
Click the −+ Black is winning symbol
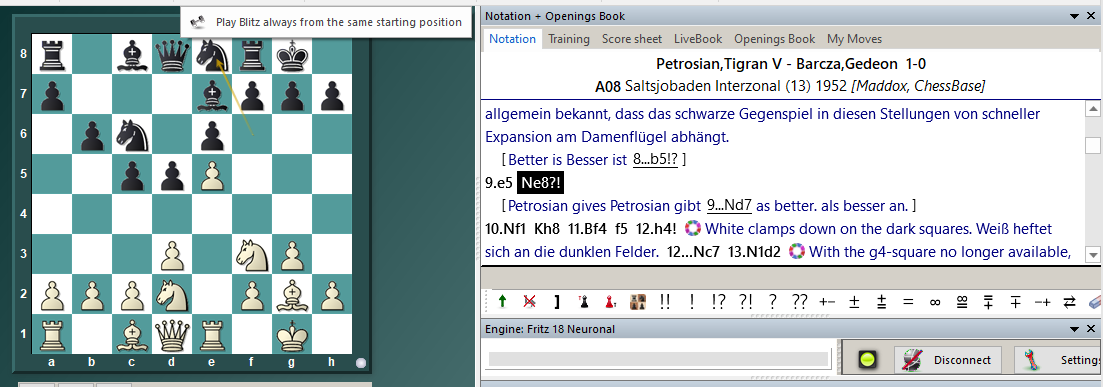pyautogui.click(x=1043, y=302)
